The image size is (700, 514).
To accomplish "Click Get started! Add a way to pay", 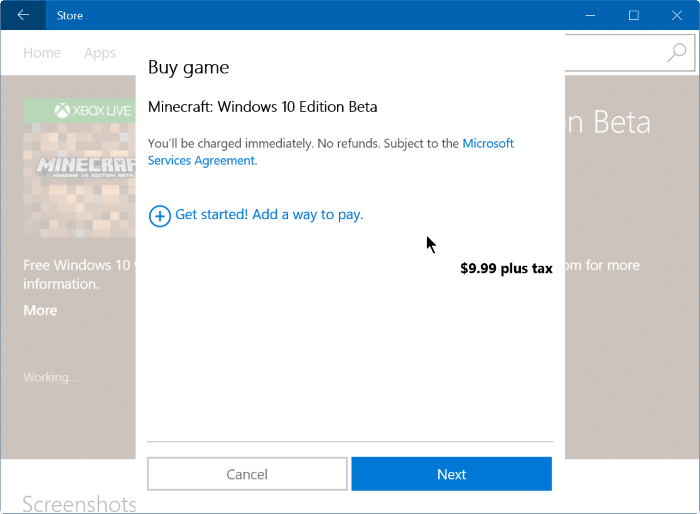I will (269, 215).
